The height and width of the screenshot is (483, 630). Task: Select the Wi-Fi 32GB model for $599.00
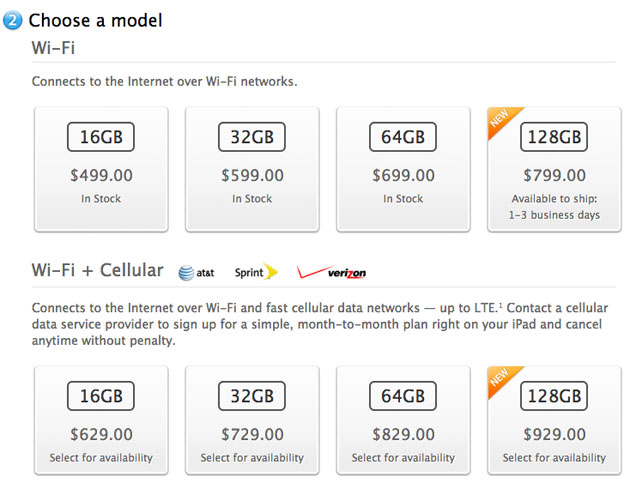pos(252,169)
